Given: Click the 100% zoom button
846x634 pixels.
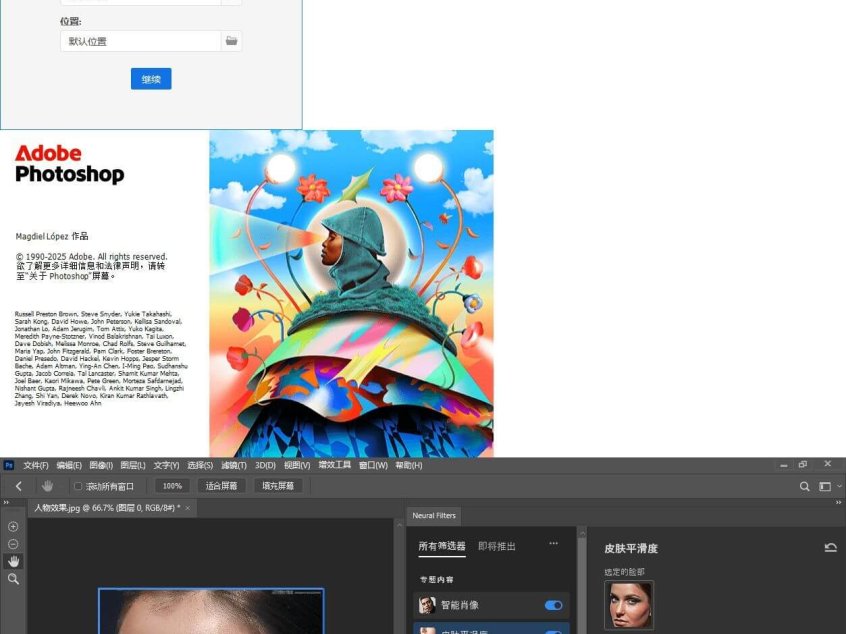Looking at the screenshot, I should point(172,486).
